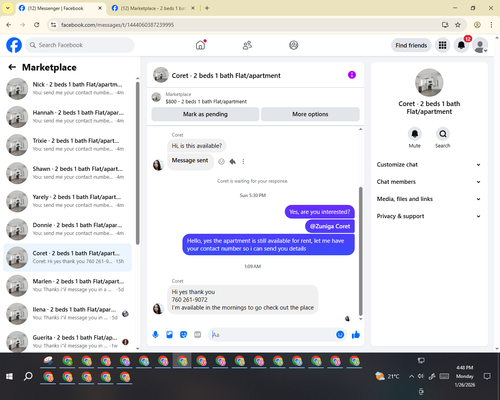Select the Coret - 2 beds conversation
This screenshot has width=500, height=400.
coord(68,257)
